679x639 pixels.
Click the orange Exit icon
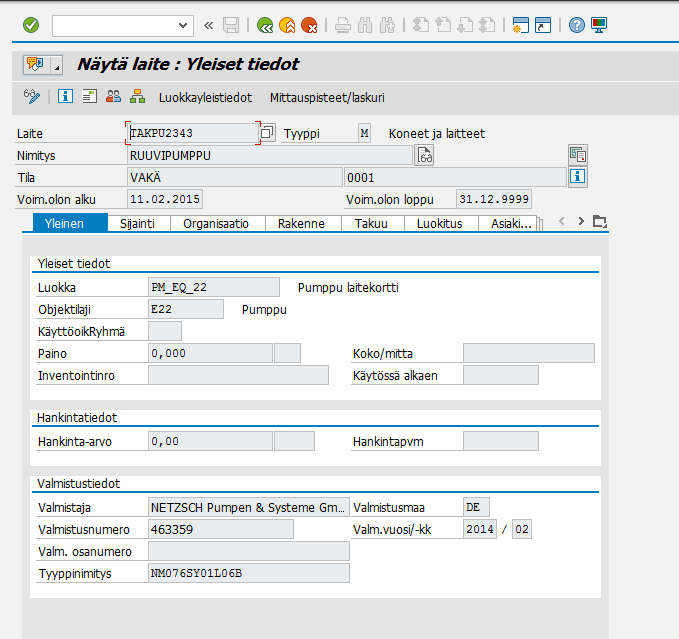tap(287, 26)
